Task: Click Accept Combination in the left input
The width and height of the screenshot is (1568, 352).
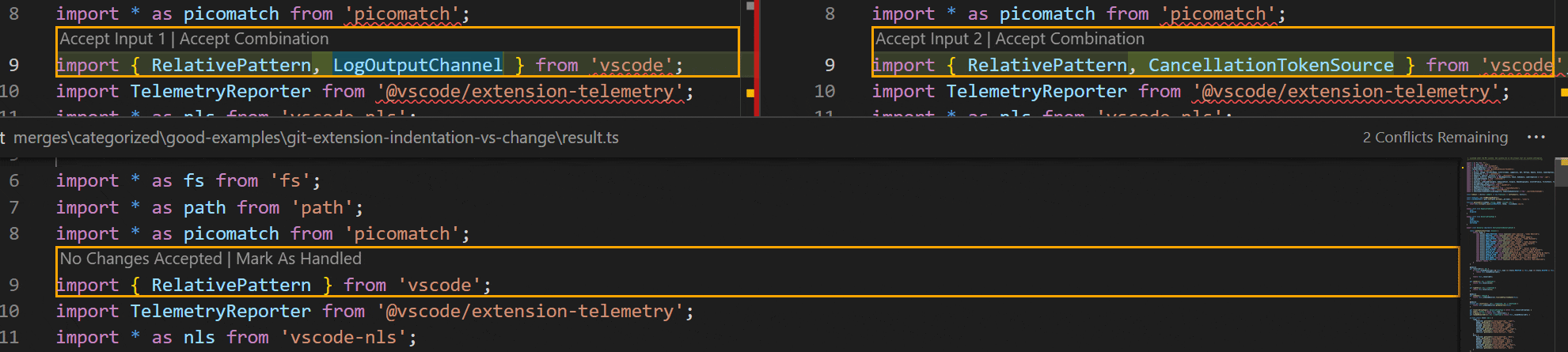Action: pyautogui.click(x=253, y=39)
